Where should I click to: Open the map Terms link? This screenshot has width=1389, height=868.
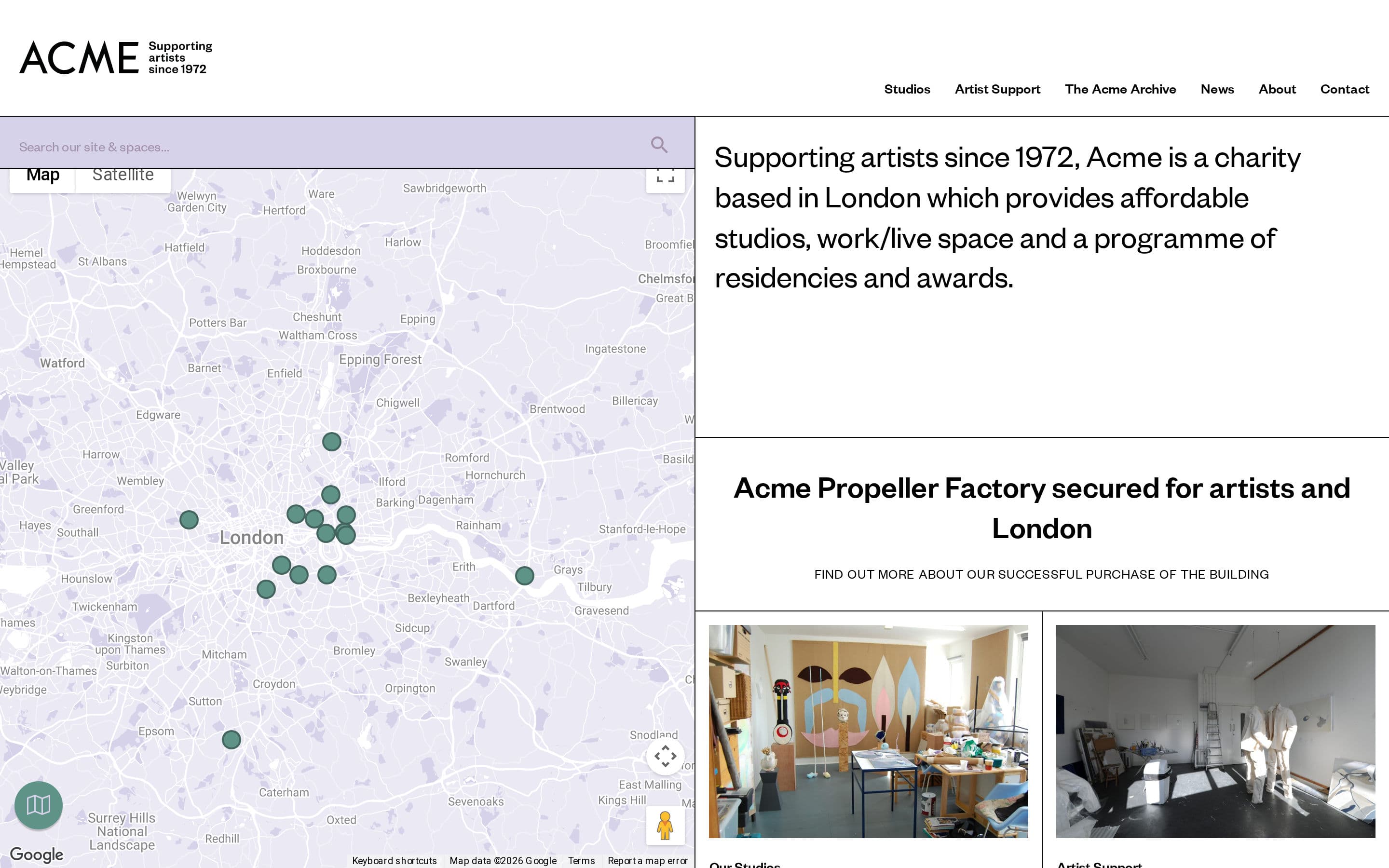[x=582, y=861]
